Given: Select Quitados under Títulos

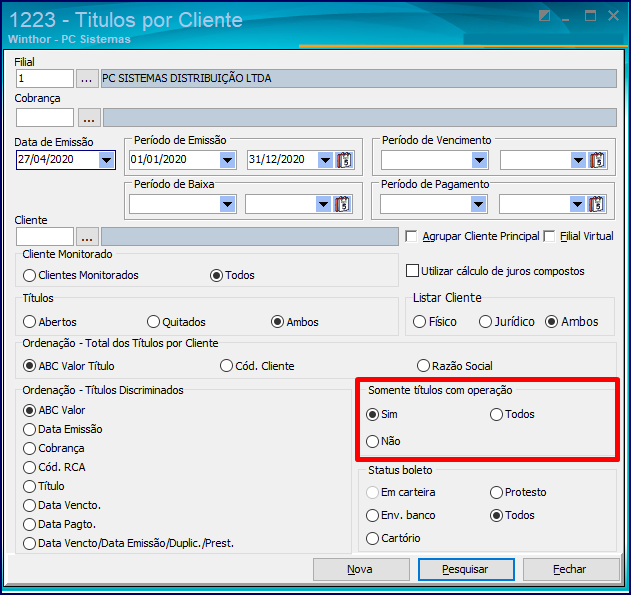Looking at the screenshot, I should tap(153, 322).
